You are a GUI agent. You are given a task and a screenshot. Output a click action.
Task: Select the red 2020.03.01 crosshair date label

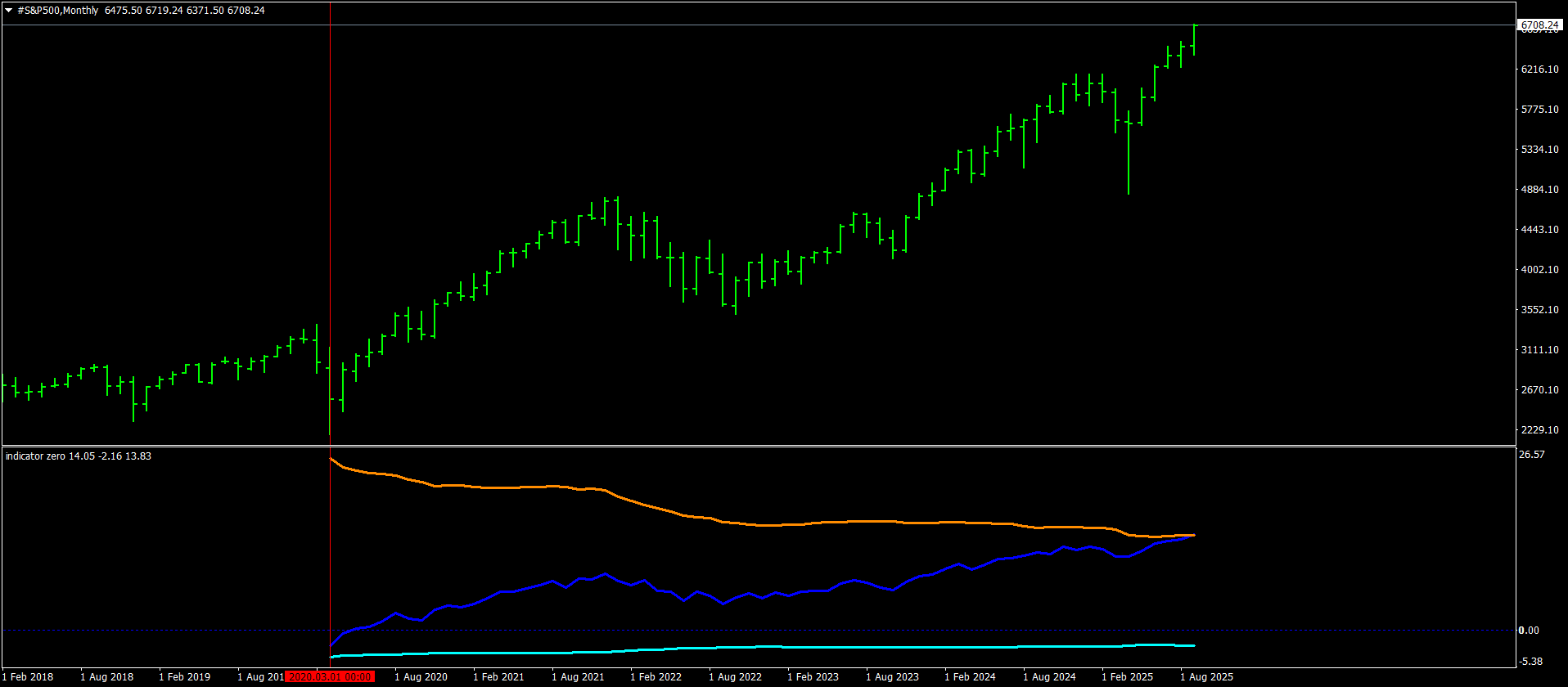(331, 676)
